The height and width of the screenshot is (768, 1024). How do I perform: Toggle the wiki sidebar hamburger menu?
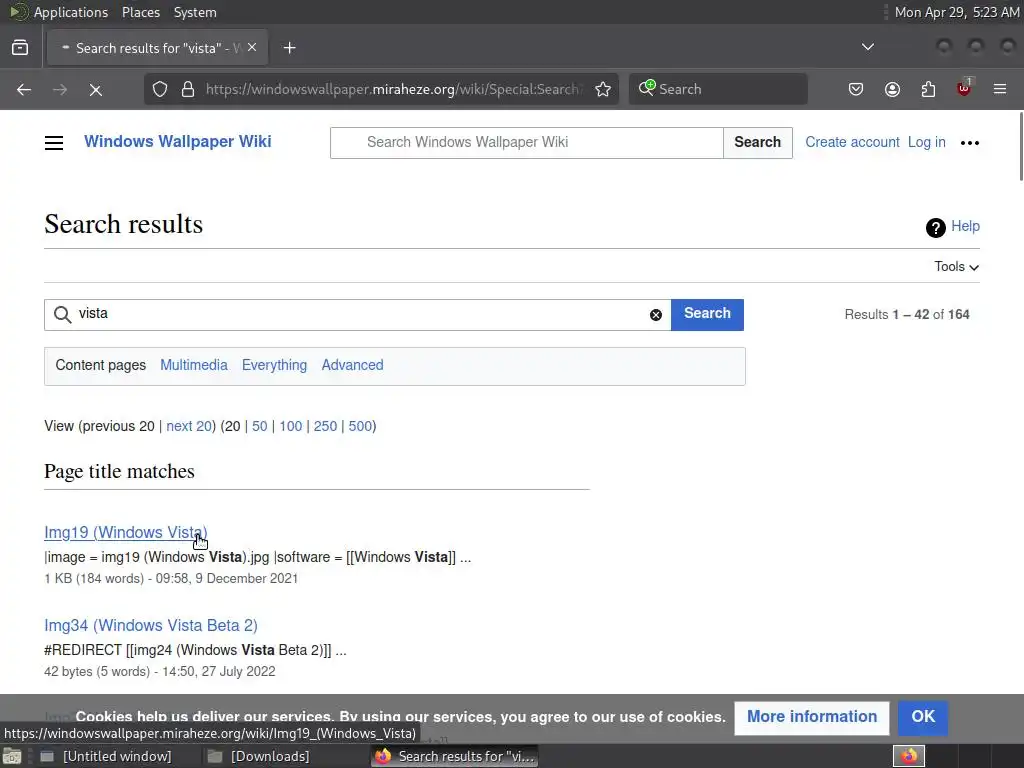point(54,142)
